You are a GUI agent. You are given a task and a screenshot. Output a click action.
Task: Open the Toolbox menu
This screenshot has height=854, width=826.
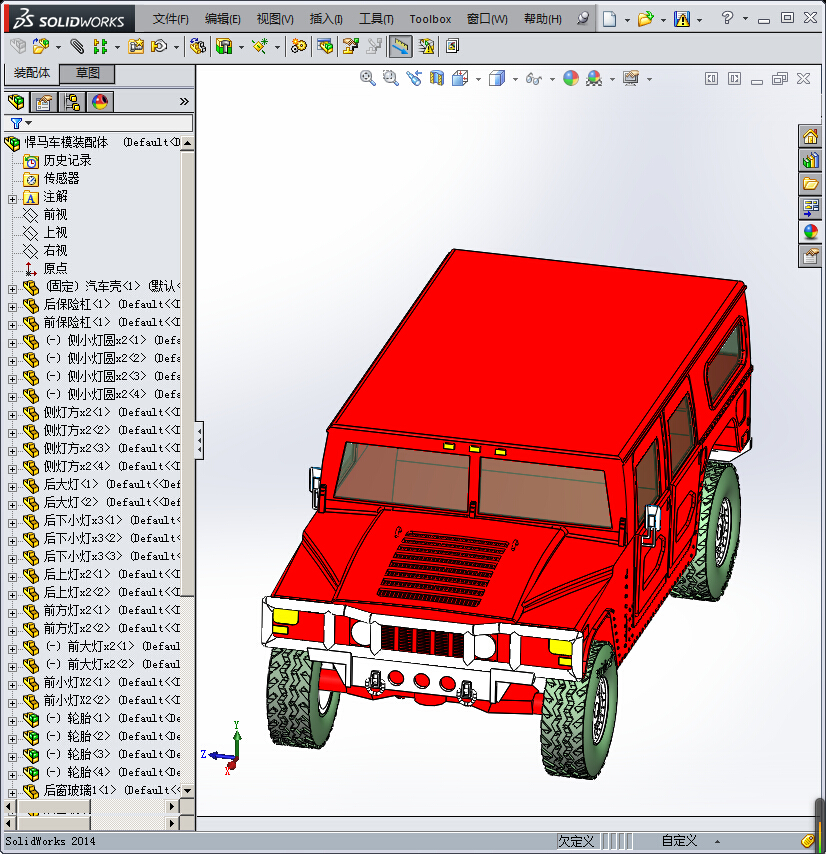pos(430,19)
